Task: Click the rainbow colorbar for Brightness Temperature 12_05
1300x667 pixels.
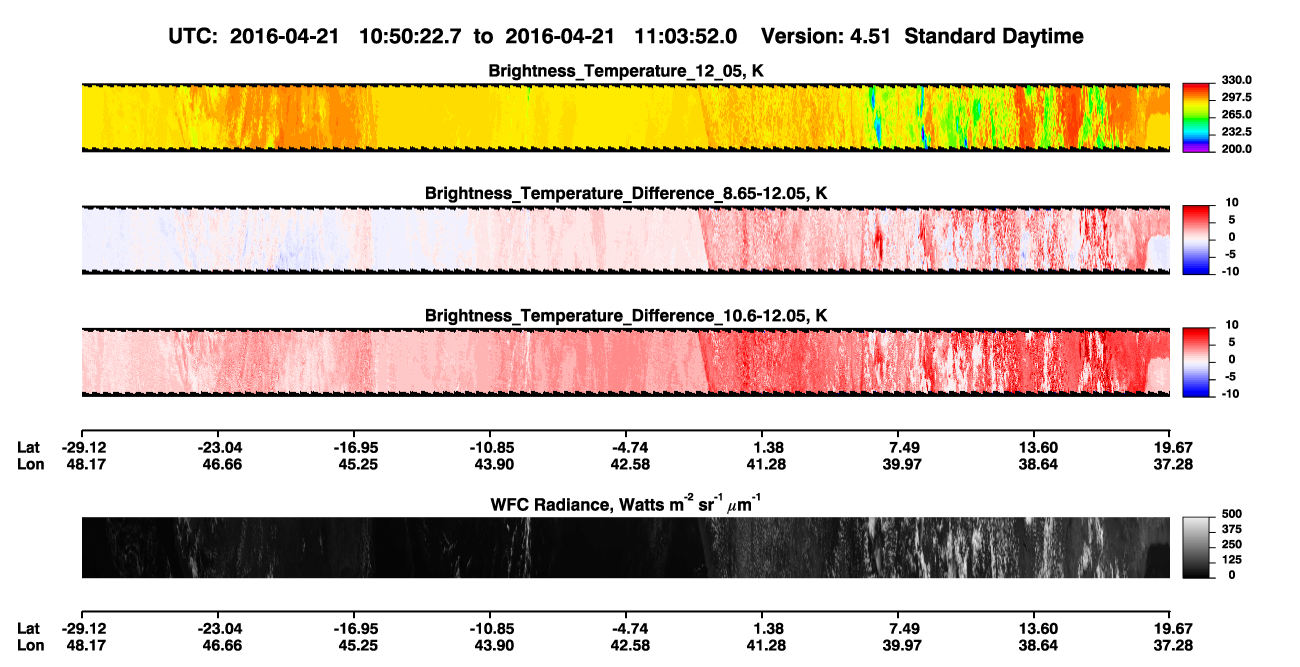Action: [x=1196, y=117]
